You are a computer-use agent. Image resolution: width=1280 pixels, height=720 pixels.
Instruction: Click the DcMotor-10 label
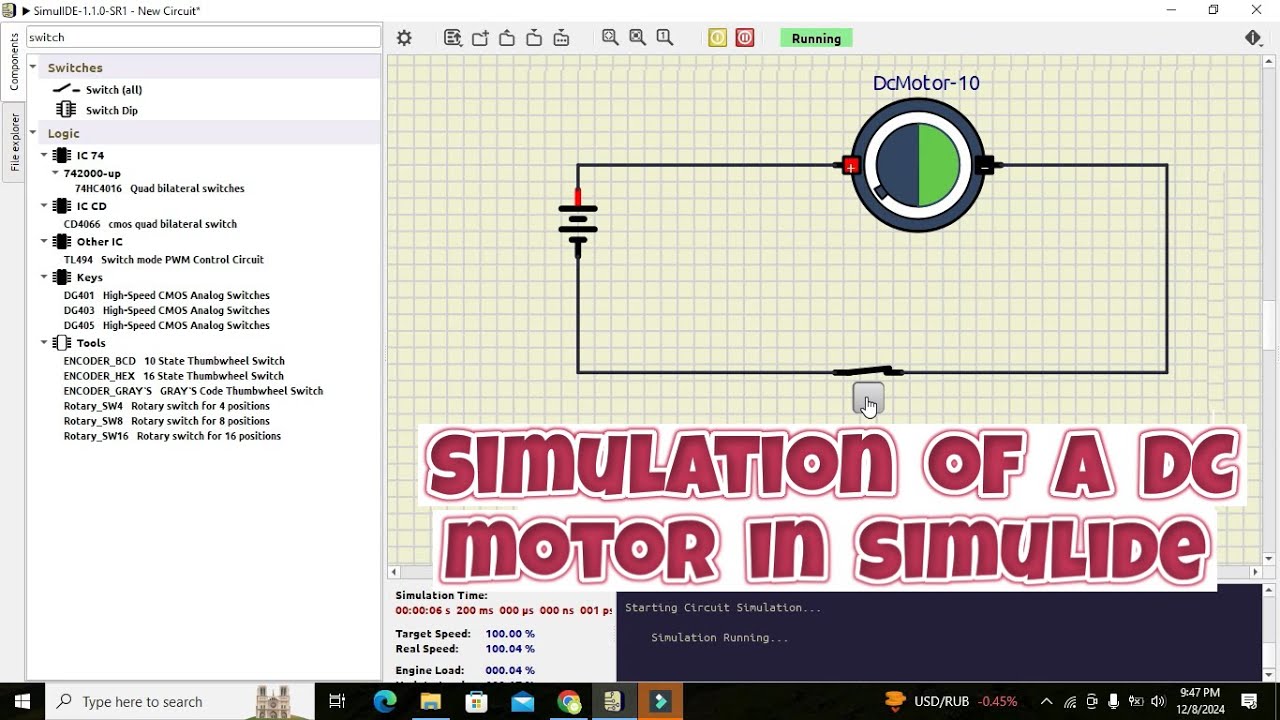point(926,83)
